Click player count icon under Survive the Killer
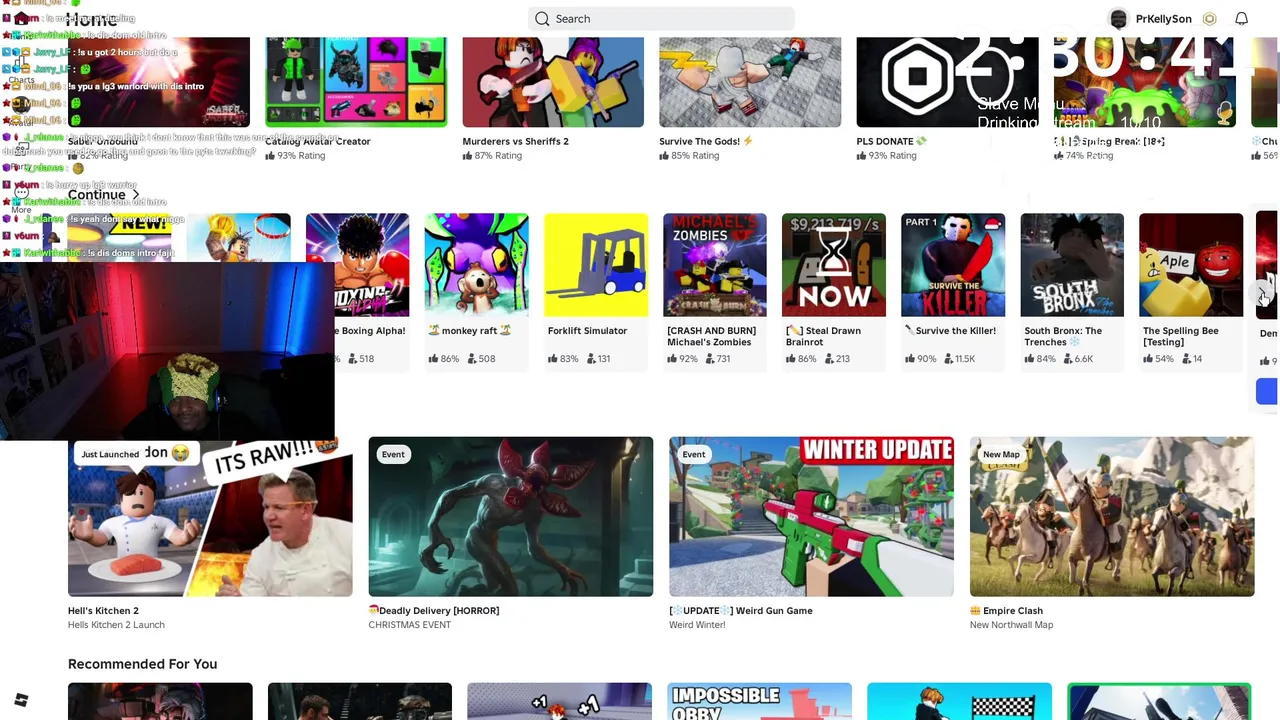The image size is (1280, 720). click(948, 358)
